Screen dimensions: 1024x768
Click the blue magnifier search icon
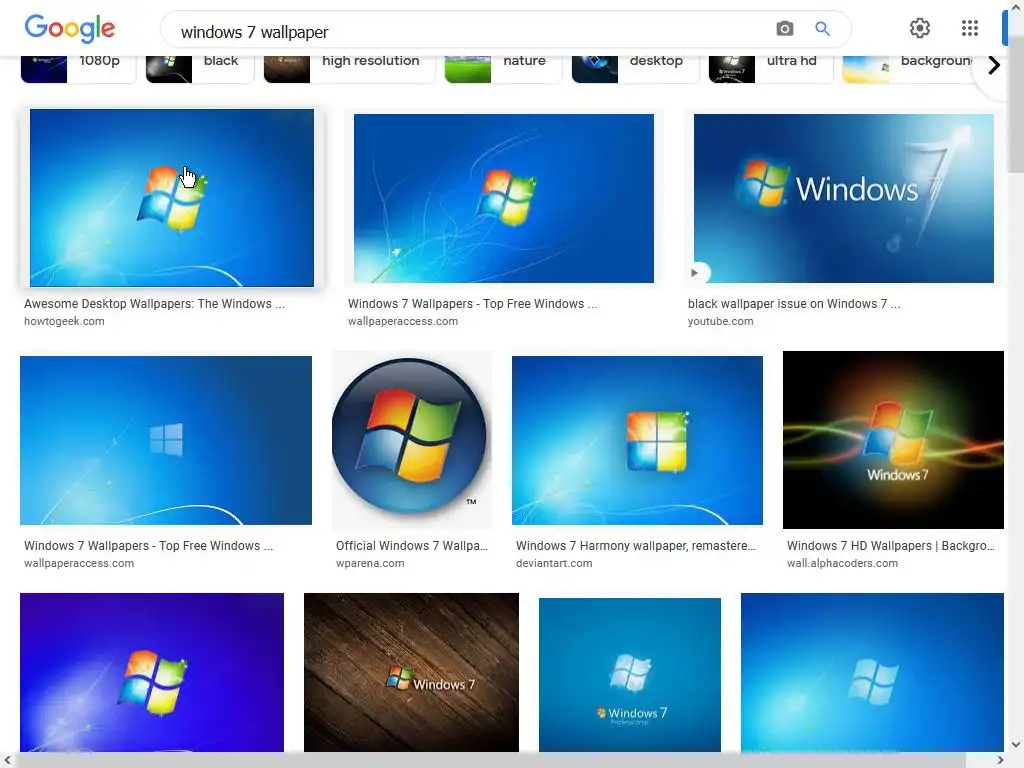[x=822, y=29]
